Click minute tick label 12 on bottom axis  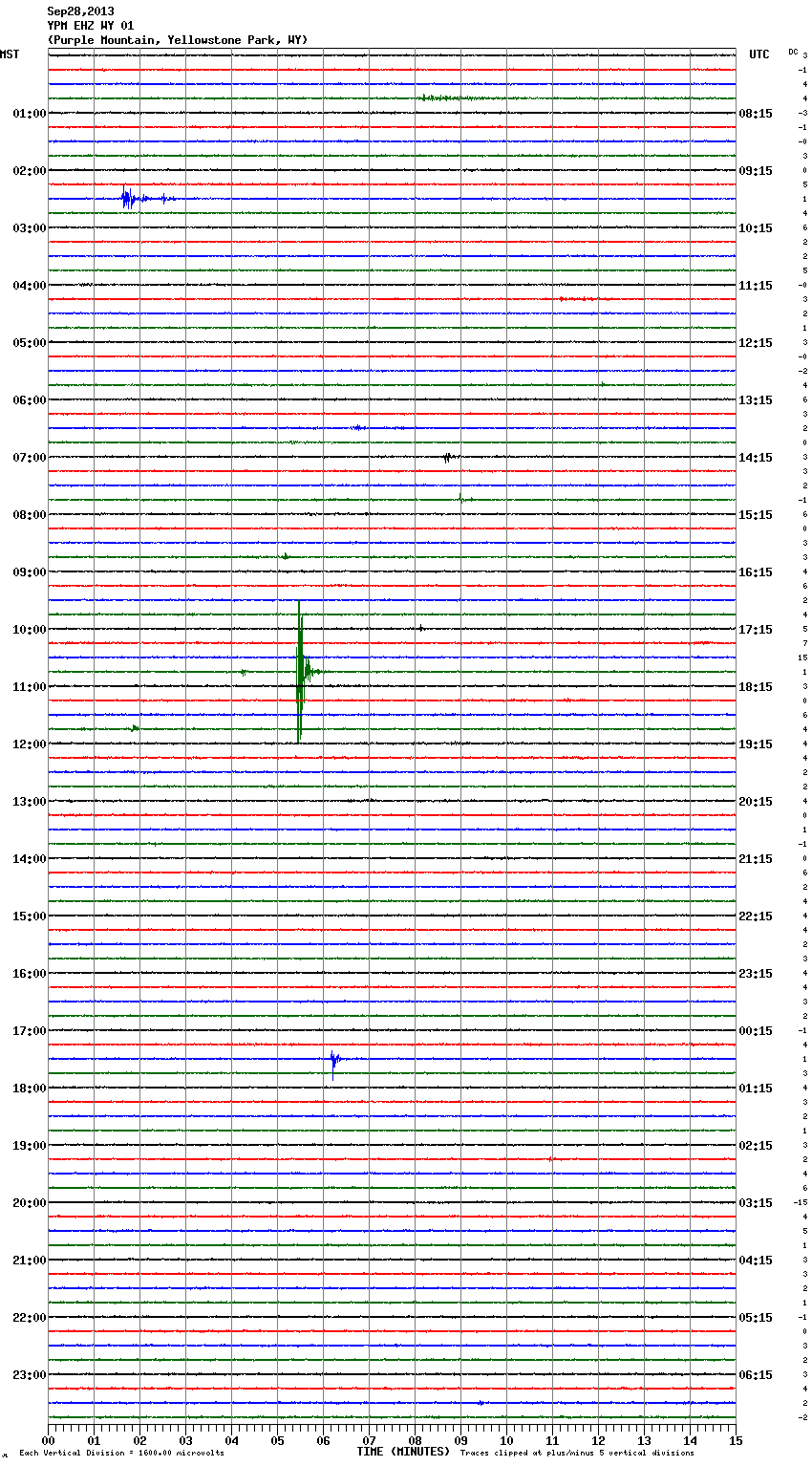pyautogui.click(x=598, y=1441)
